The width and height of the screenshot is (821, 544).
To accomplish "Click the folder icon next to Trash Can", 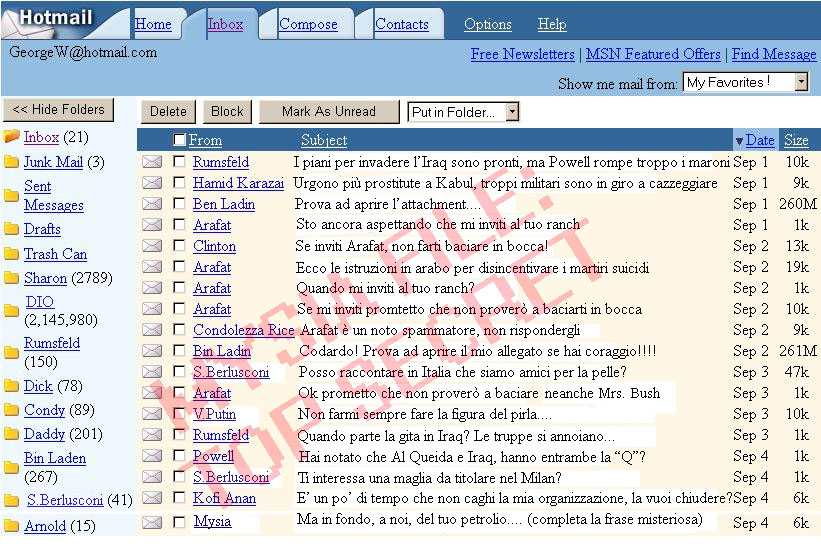I will 11,254.
